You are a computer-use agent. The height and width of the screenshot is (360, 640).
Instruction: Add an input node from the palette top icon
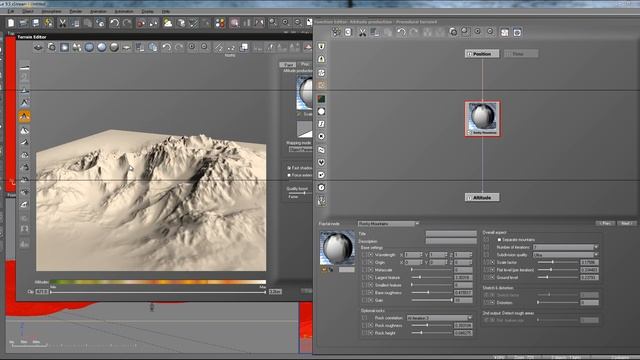pyautogui.click(x=321, y=47)
